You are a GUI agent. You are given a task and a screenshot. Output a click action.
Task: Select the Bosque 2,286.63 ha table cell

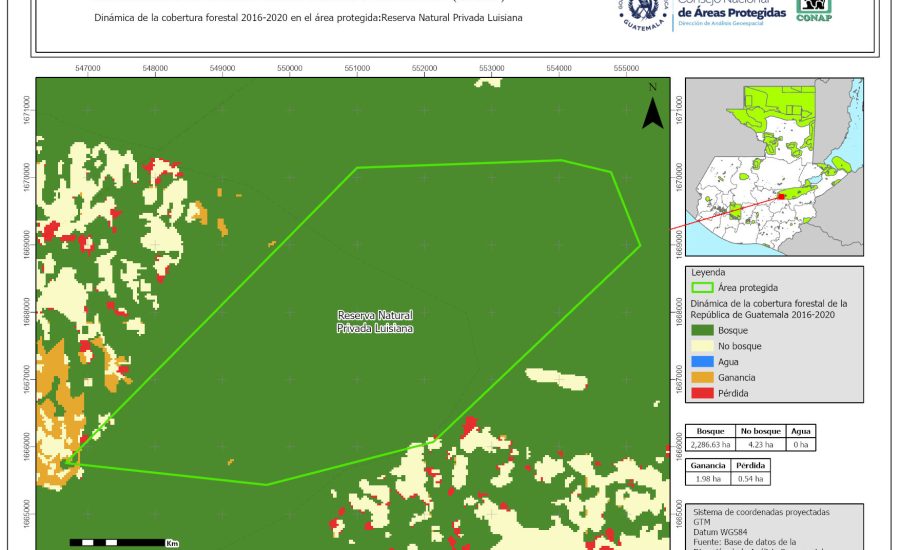click(x=711, y=445)
